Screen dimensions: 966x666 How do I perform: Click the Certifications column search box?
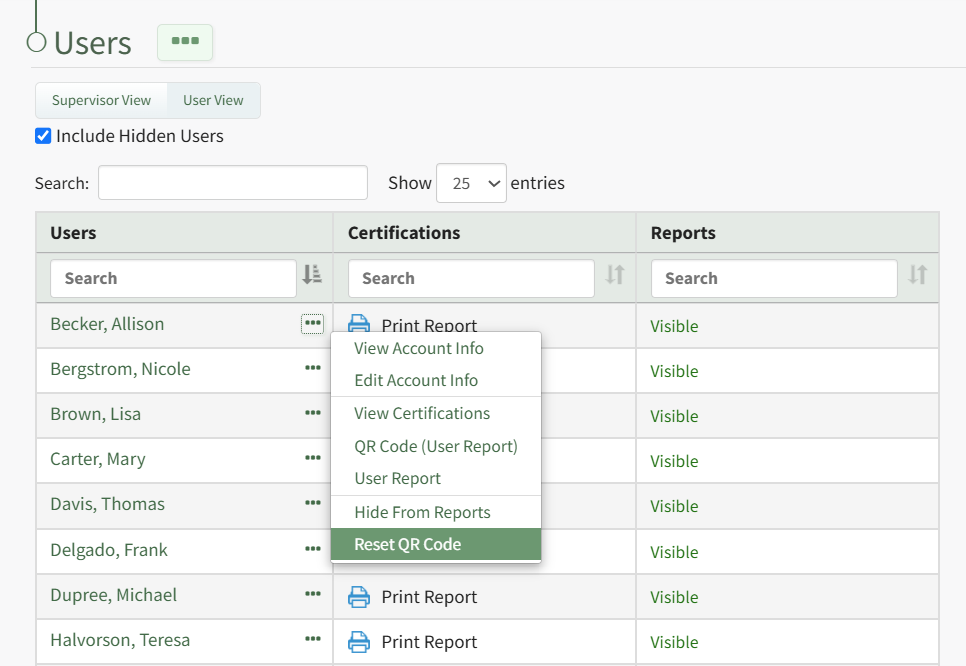471,278
